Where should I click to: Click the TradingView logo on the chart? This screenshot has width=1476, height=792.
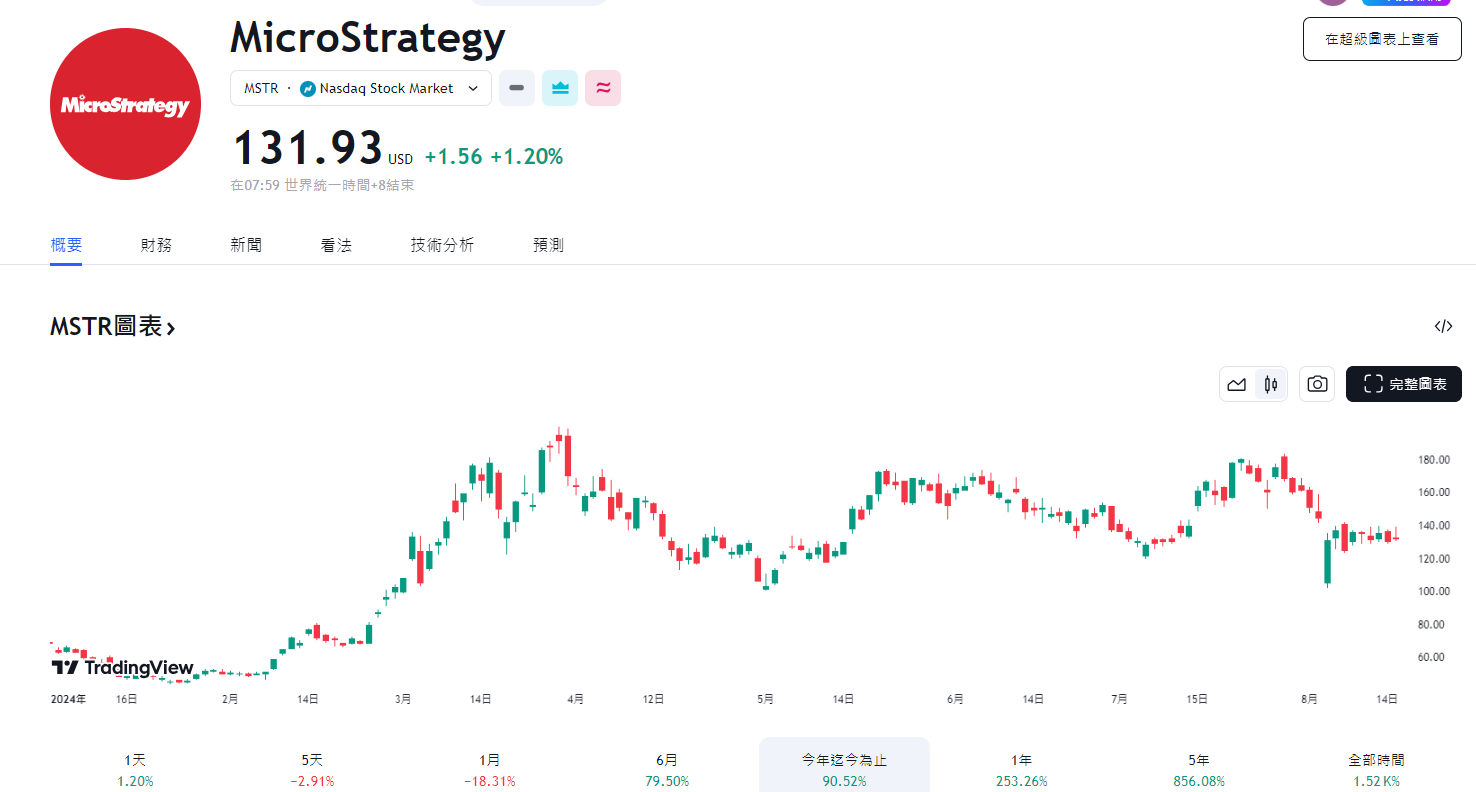point(122,667)
